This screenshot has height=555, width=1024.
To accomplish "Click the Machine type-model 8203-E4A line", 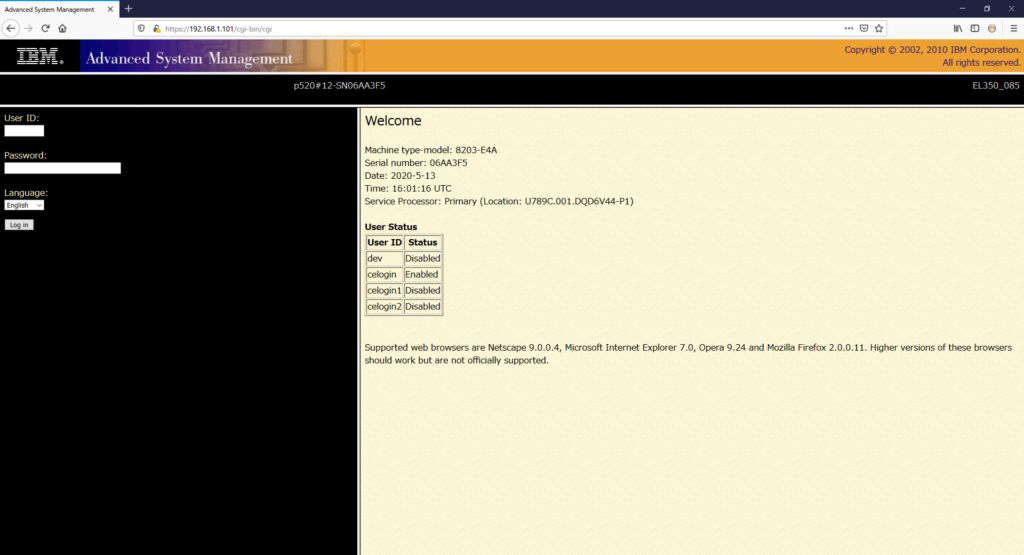I will click(x=431, y=150).
